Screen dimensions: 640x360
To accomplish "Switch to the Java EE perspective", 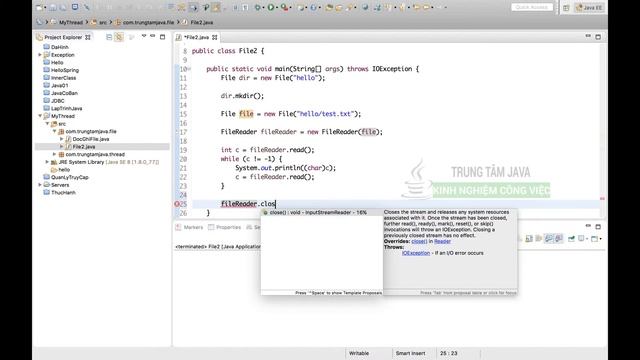I will 589,8.
